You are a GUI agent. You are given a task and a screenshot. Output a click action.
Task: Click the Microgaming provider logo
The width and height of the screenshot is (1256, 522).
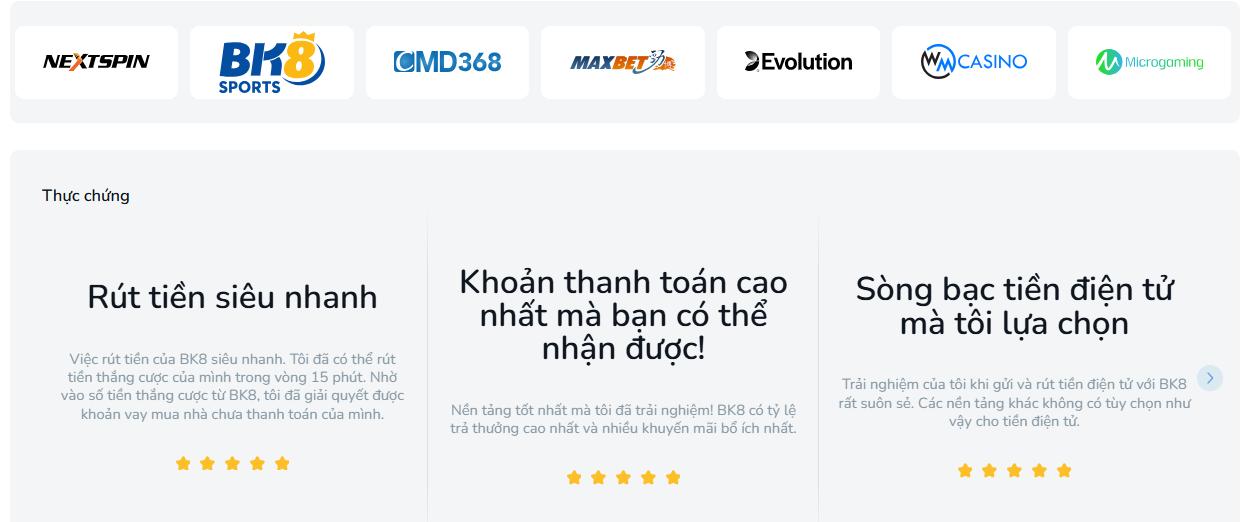coord(1149,62)
